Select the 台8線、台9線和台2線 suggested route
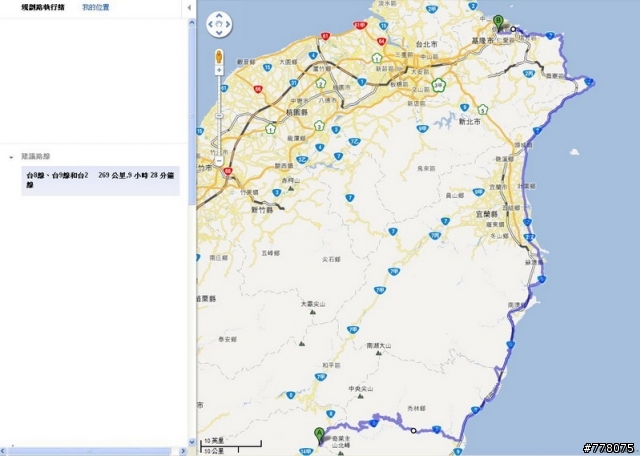Viewport: 640px width, 456px height. click(x=100, y=180)
